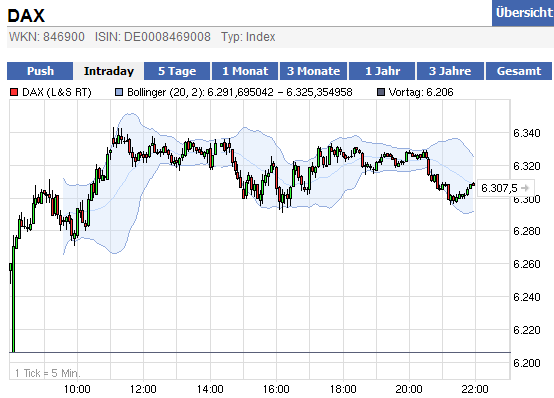The image size is (554, 398).
Task: Click the DAX heading title
Action: coord(26,15)
